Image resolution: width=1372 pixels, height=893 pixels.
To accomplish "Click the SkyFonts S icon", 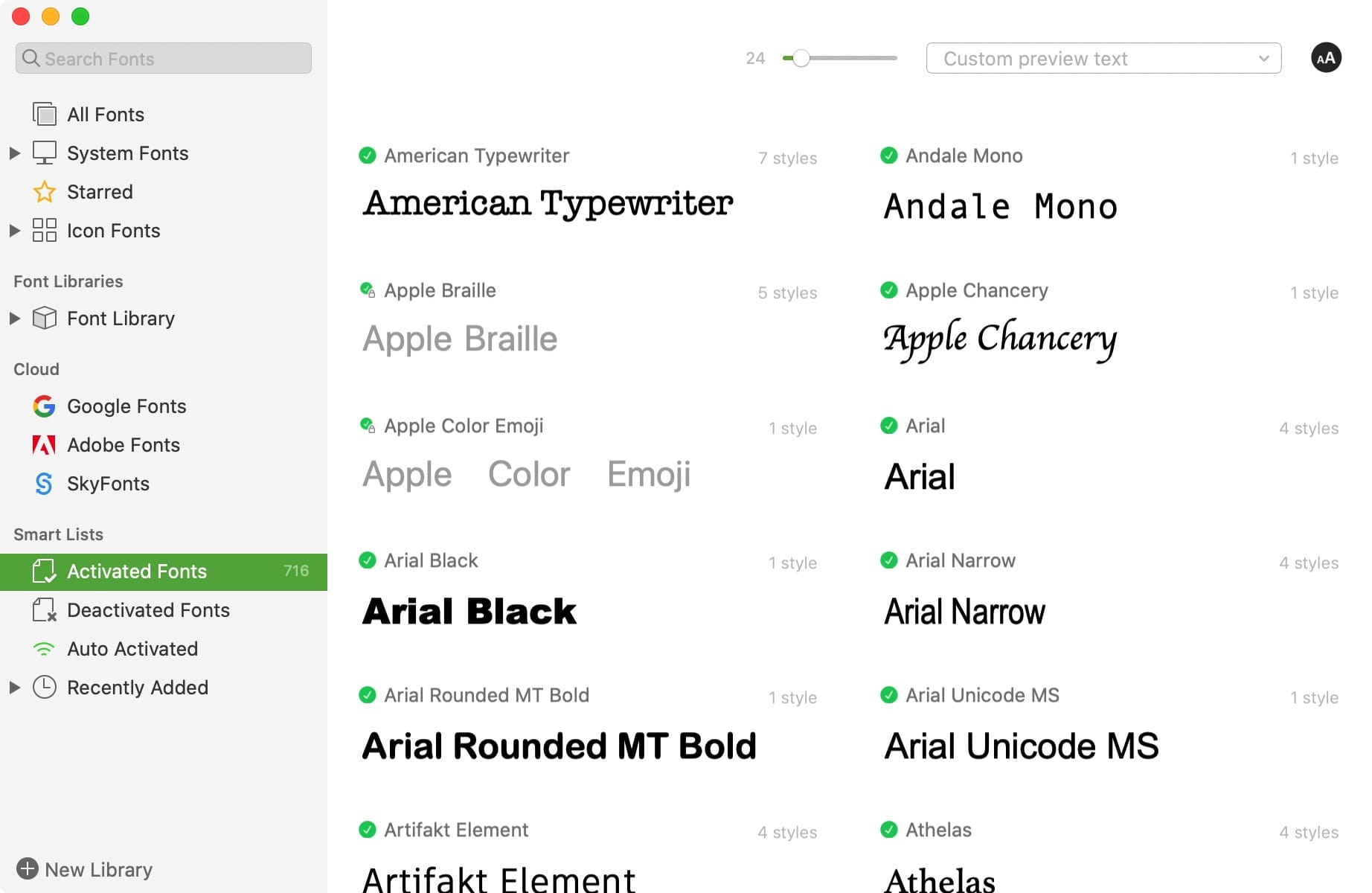I will 44,484.
